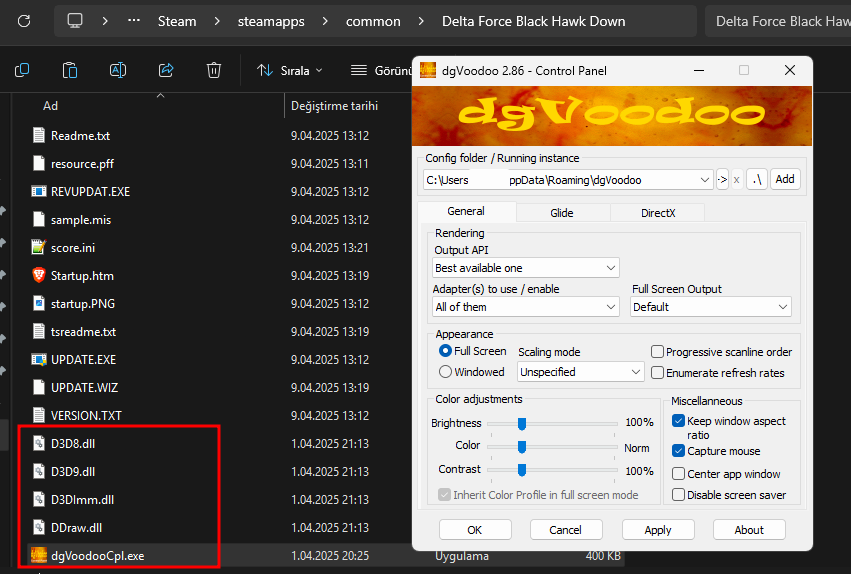
Task: Select the tsreadme.txt file icon
Action: tap(39, 331)
